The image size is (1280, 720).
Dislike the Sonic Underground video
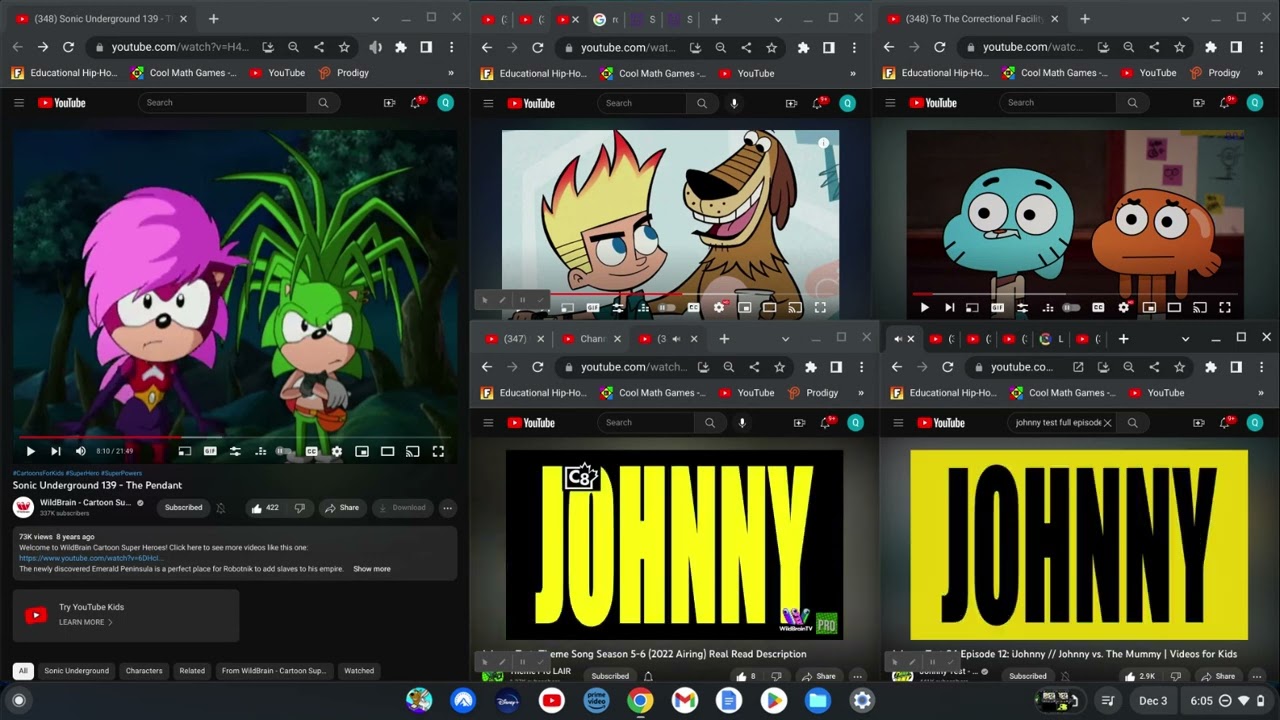(x=299, y=508)
